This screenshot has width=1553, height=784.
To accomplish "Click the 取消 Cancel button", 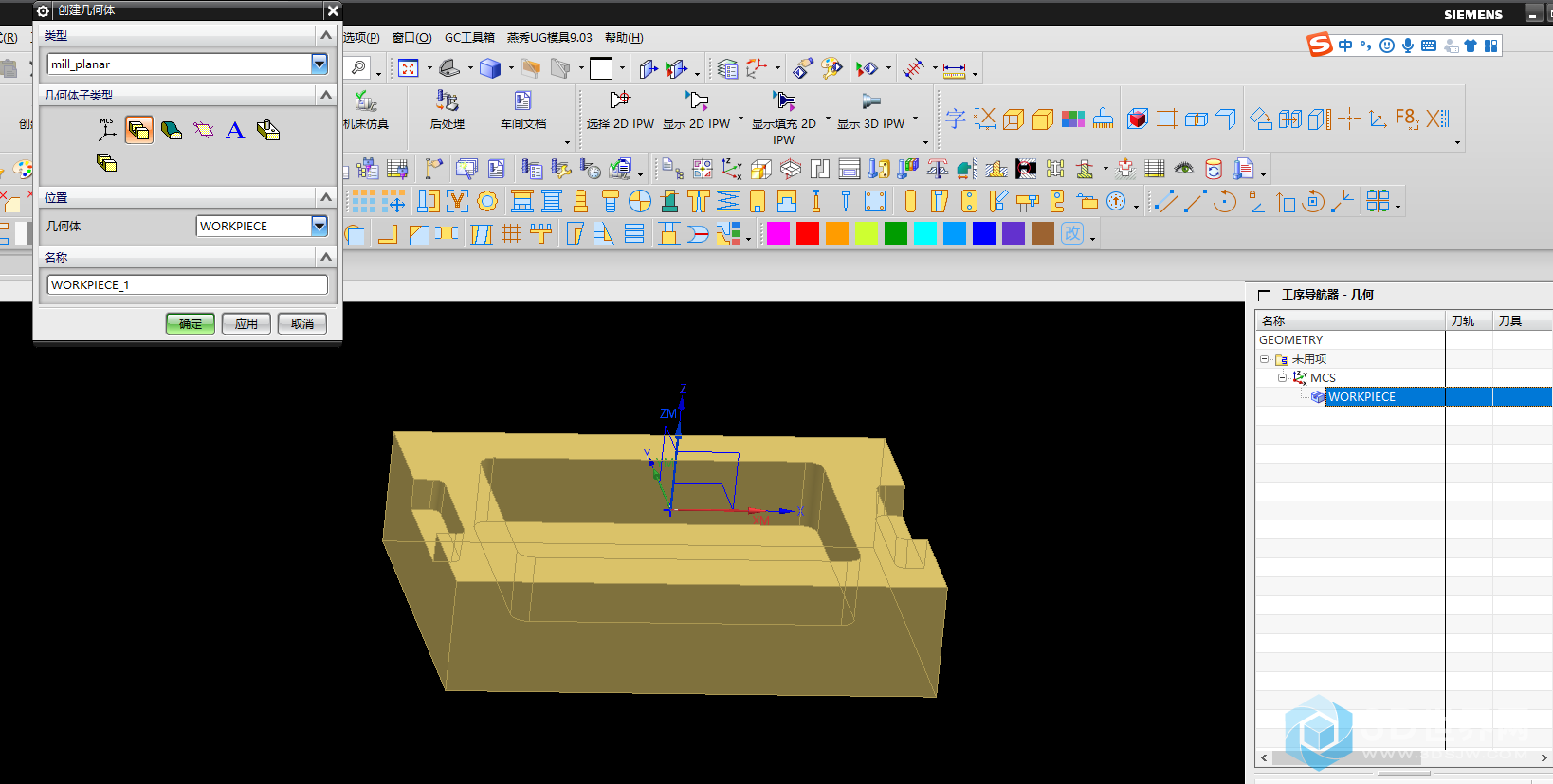I will [x=302, y=323].
